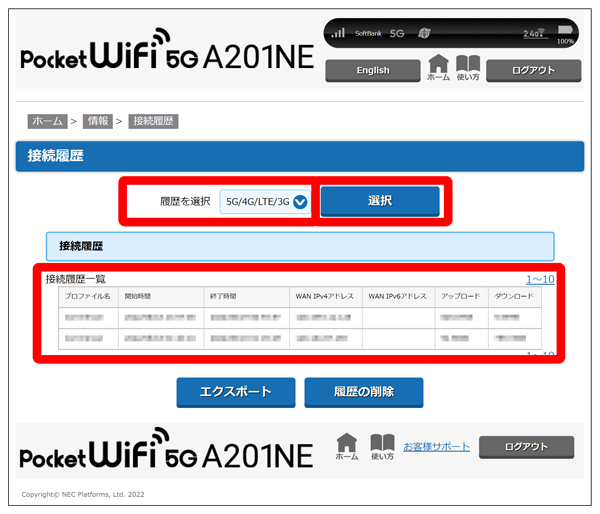This screenshot has width=600, height=514.
Task: Click the 1～10 pagination link above table
Action: 539,280
